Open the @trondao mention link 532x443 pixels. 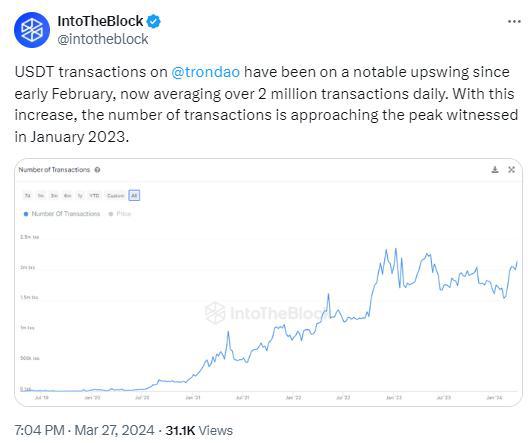pos(206,72)
